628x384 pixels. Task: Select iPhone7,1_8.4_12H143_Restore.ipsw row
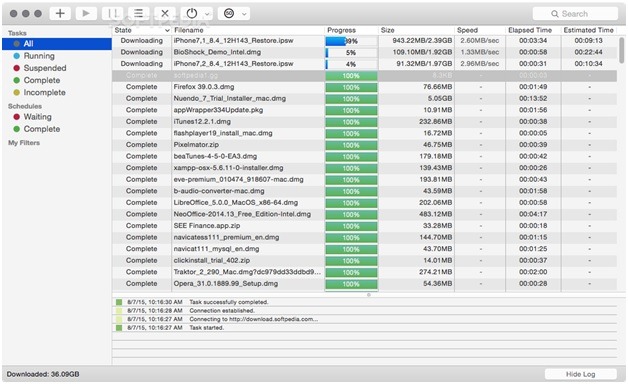(x=364, y=41)
